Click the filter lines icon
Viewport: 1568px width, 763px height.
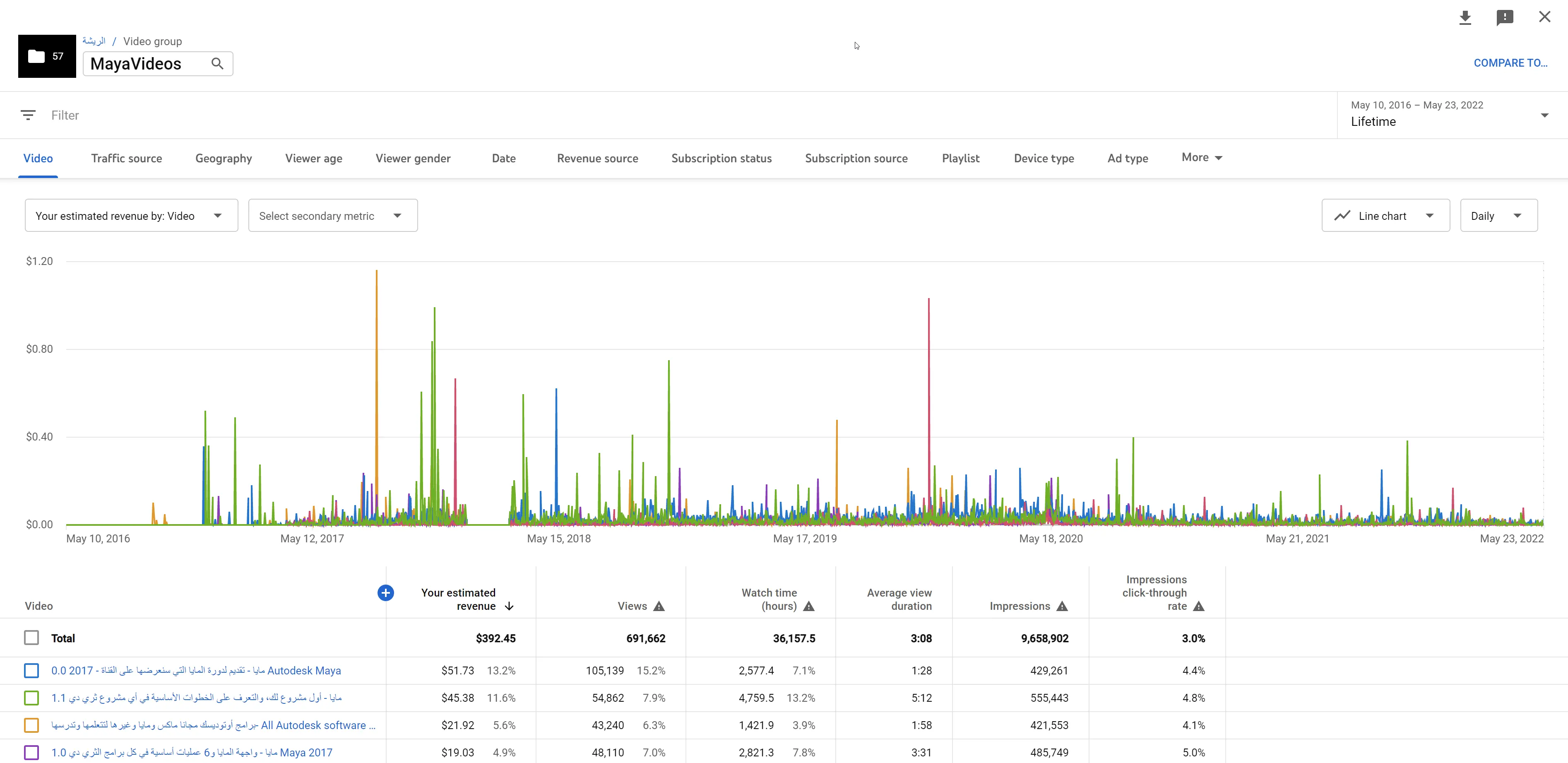pyautogui.click(x=28, y=115)
